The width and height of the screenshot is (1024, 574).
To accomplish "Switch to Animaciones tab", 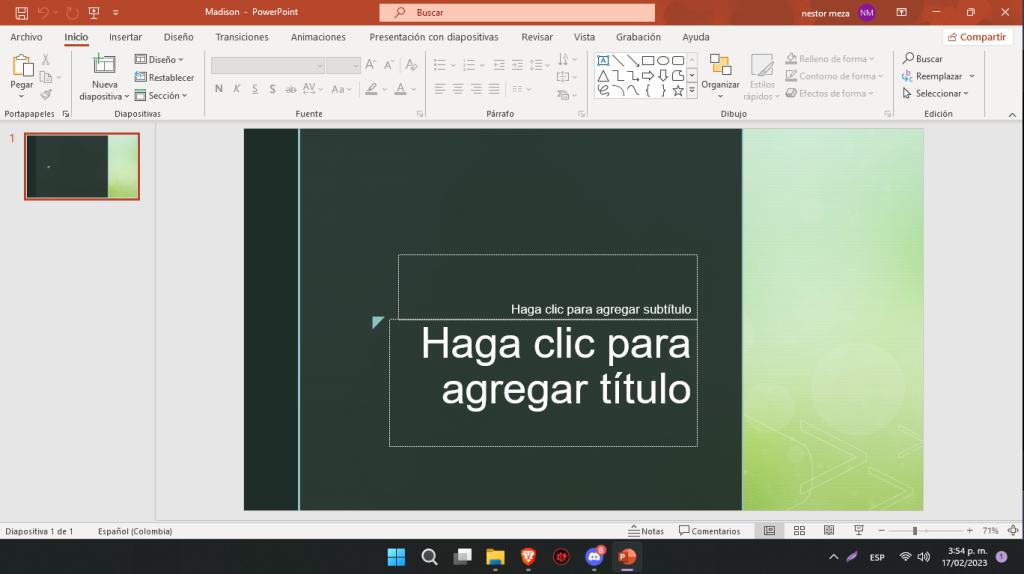I will (x=318, y=37).
